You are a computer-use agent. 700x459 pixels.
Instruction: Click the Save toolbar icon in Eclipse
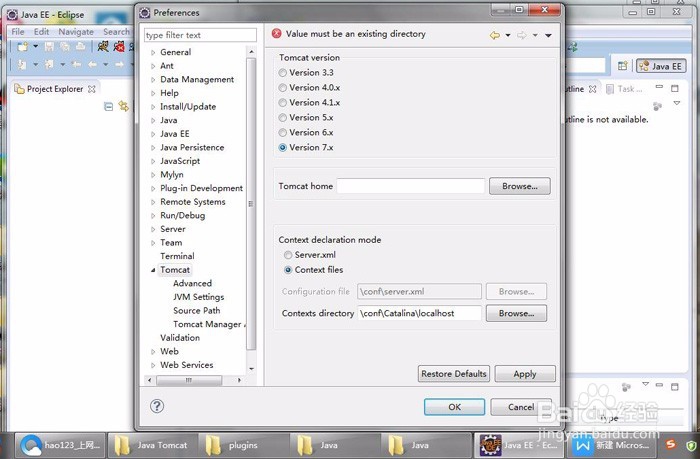pos(49,46)
